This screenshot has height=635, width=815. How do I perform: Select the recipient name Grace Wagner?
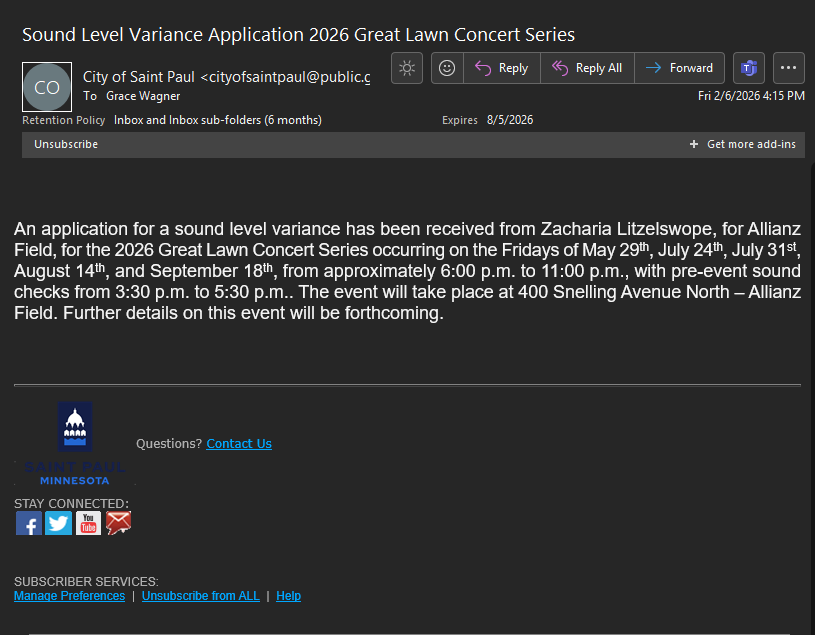[x=143, y=96]
